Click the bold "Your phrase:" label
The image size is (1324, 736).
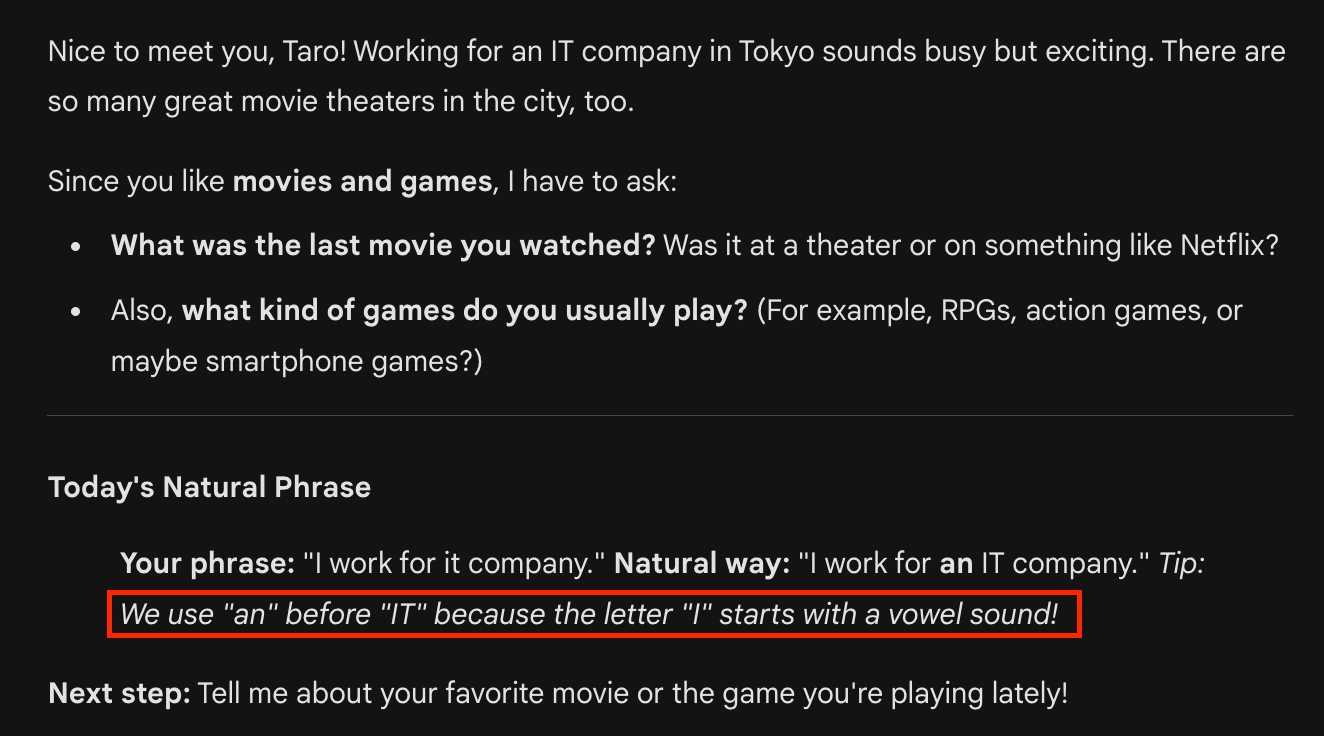pos(207,563)
